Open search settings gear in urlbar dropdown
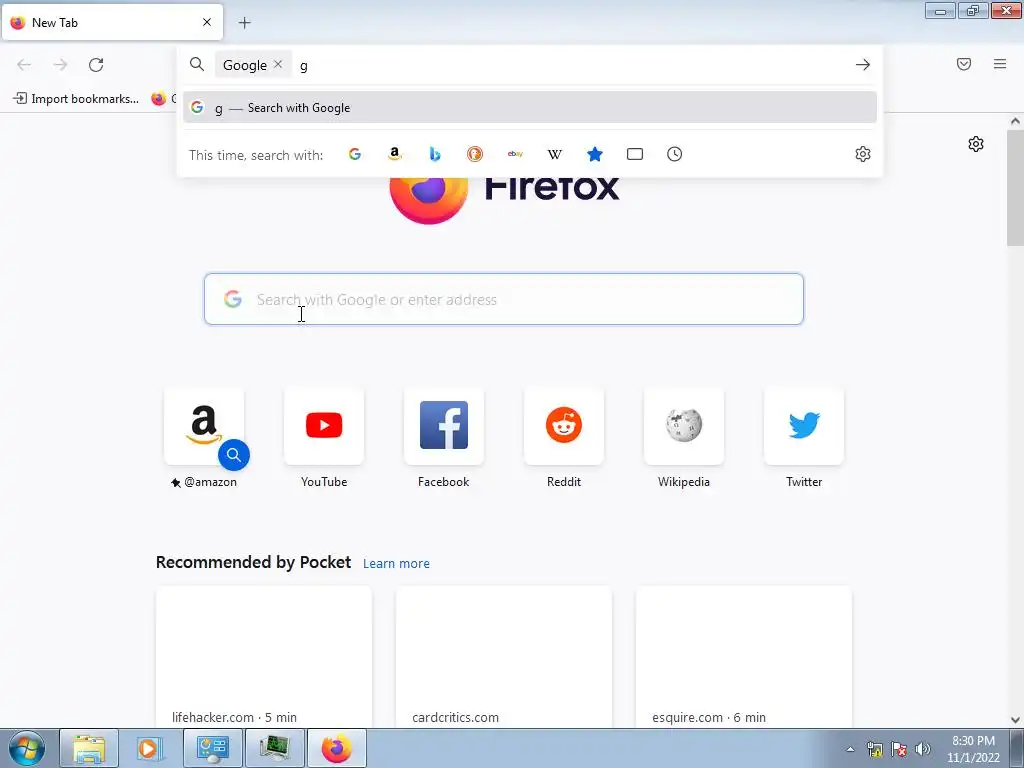The height and width of the screenshot is (768, 1024). coord(863,154)
